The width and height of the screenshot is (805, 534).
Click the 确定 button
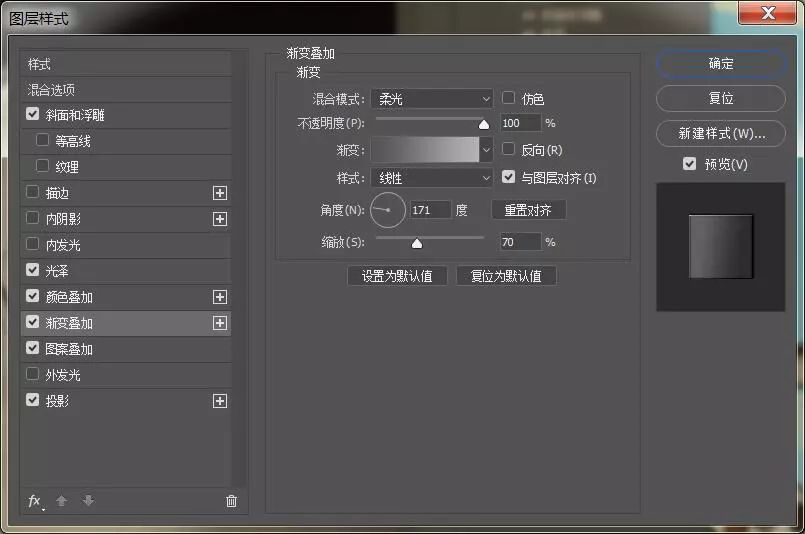(x=720, y=63)
